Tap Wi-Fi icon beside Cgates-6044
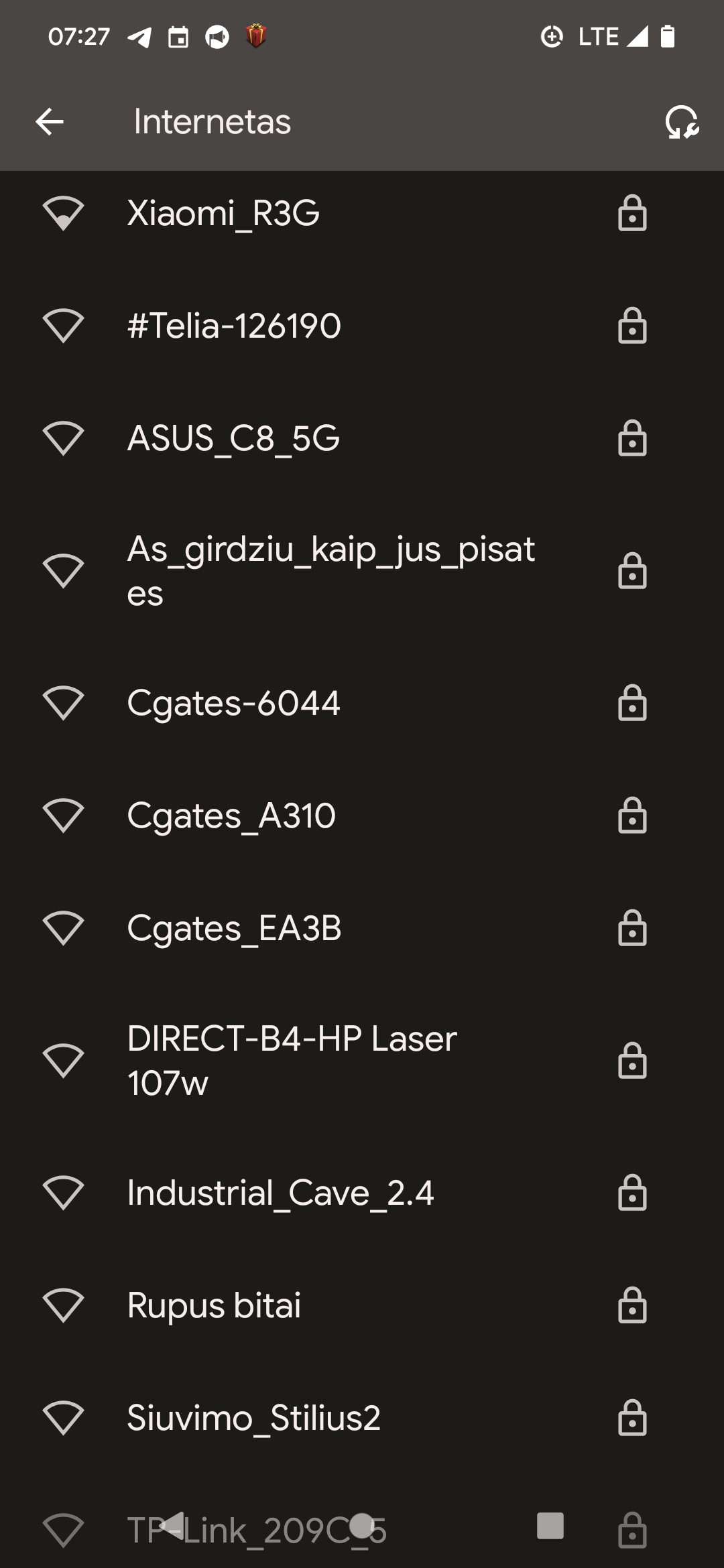This screenshot has height=1568, width=724. pos(63,704)
